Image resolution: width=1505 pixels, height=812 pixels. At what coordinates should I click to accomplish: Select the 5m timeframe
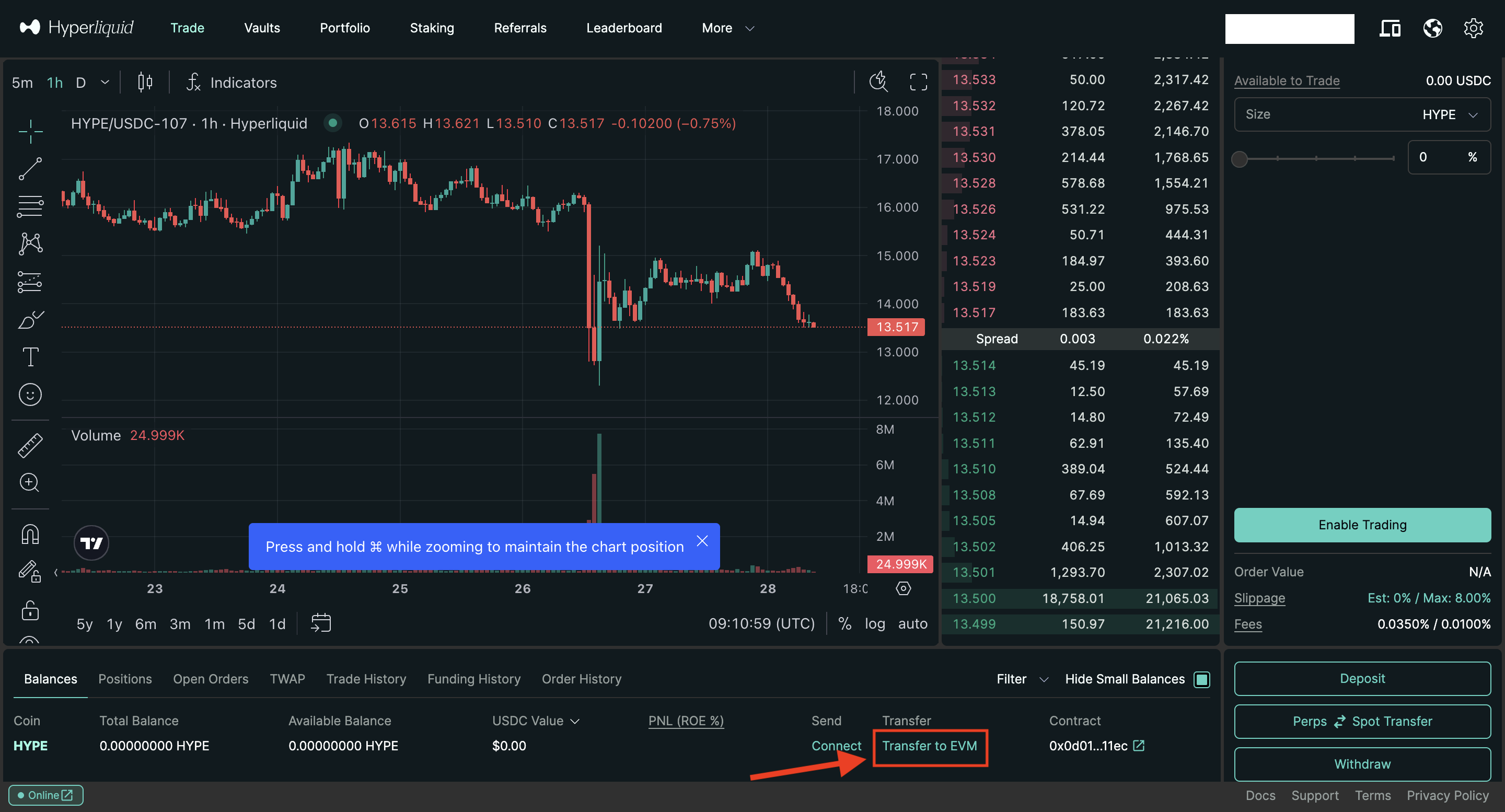22,83
